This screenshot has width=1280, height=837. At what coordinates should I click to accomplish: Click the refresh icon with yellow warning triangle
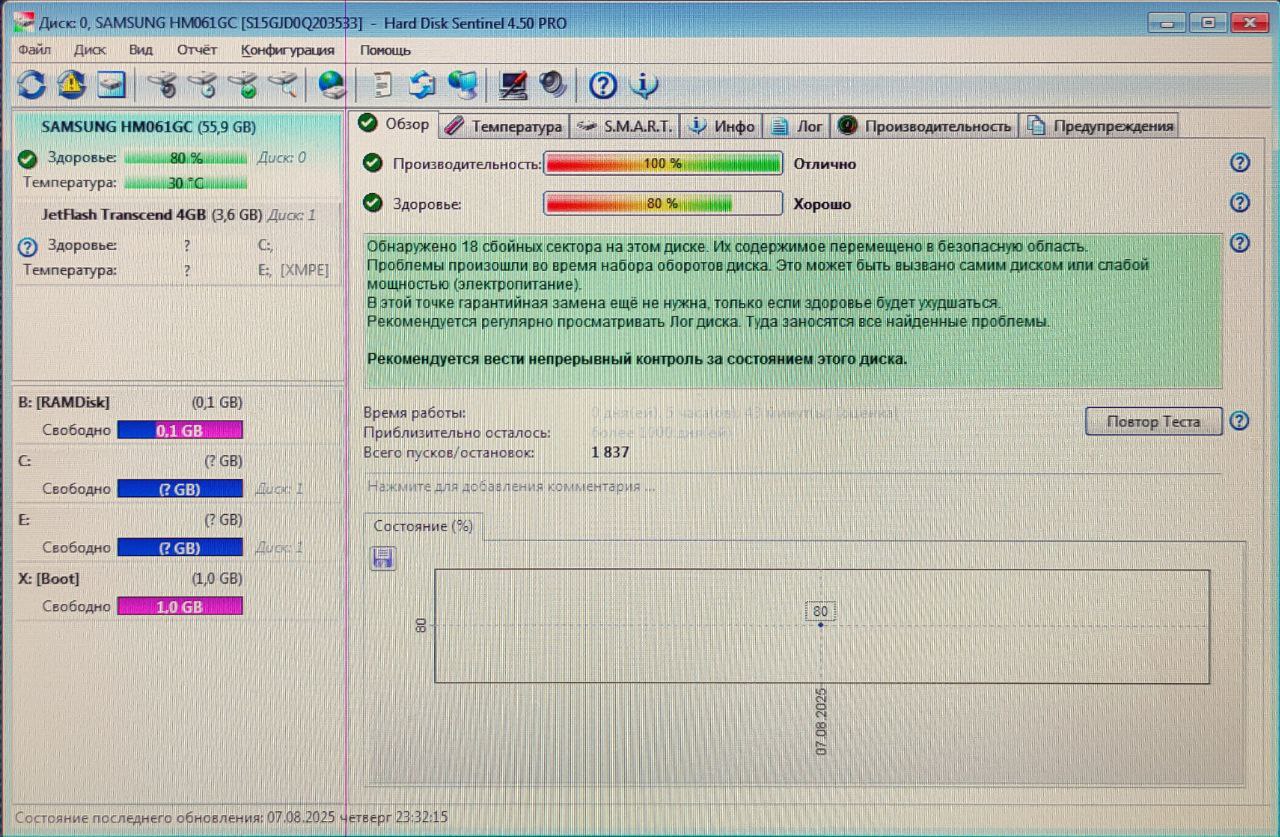click(71, 85)
